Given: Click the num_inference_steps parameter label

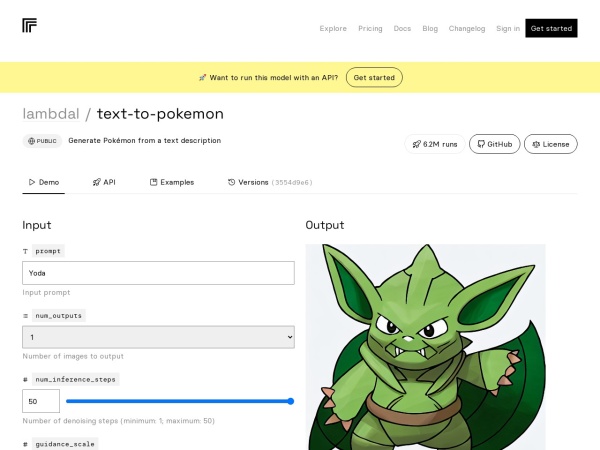Looking at the screenshot, I should [x=75, y=380].
